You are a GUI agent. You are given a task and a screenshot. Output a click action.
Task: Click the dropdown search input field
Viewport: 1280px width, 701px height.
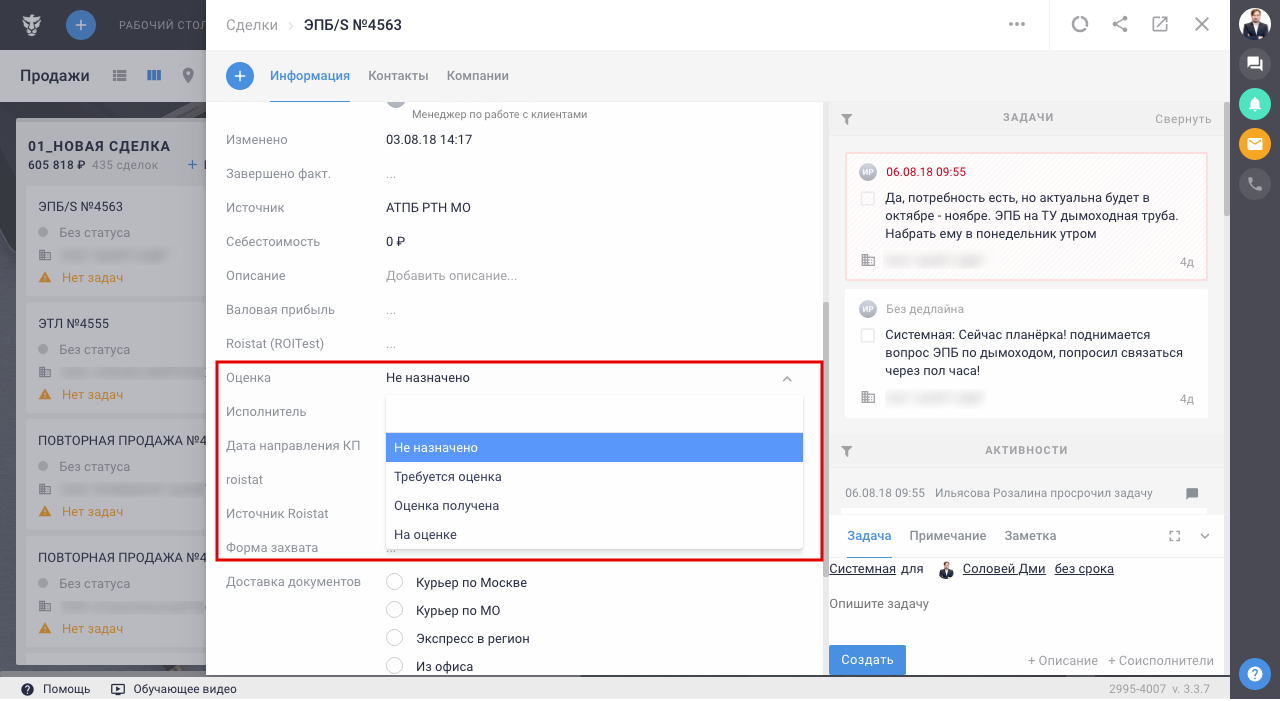pyautogui.click(x=594, y=413)
